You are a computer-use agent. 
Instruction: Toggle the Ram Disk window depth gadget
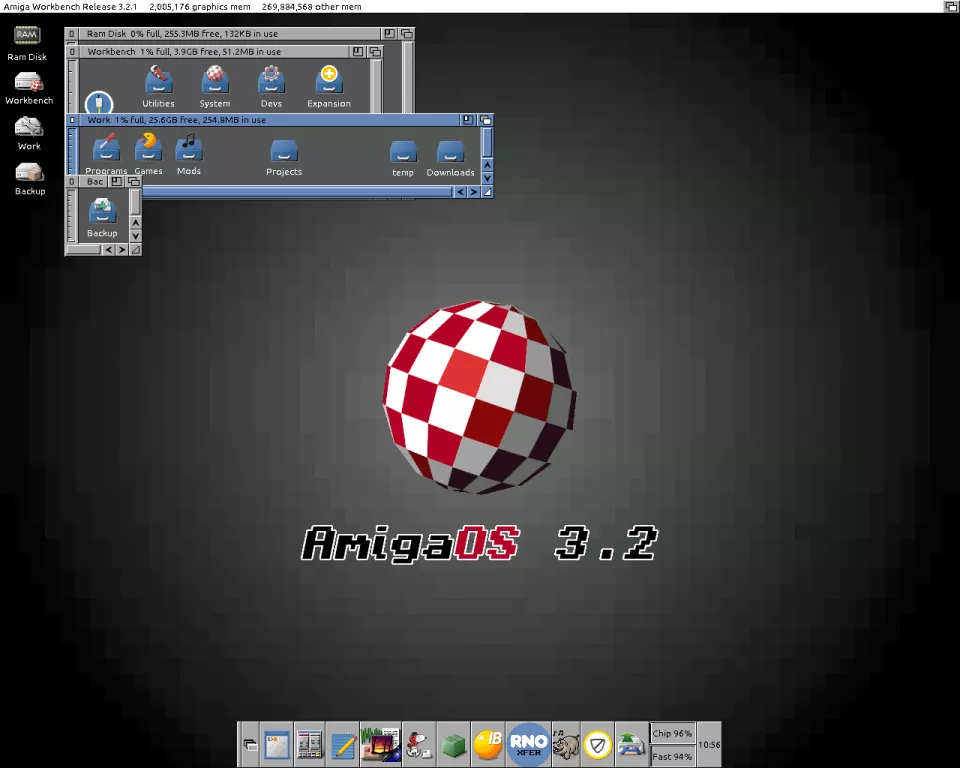coord(407,34)
